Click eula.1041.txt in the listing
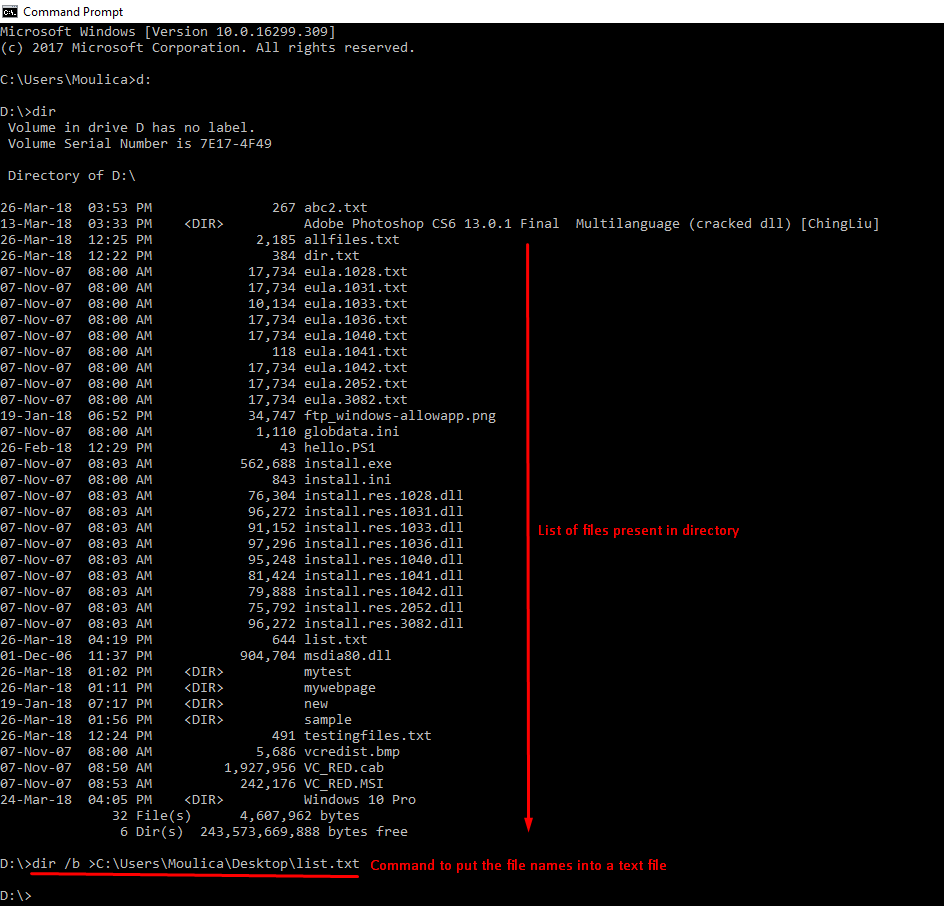The image size is (944, 906). [355, 352]
